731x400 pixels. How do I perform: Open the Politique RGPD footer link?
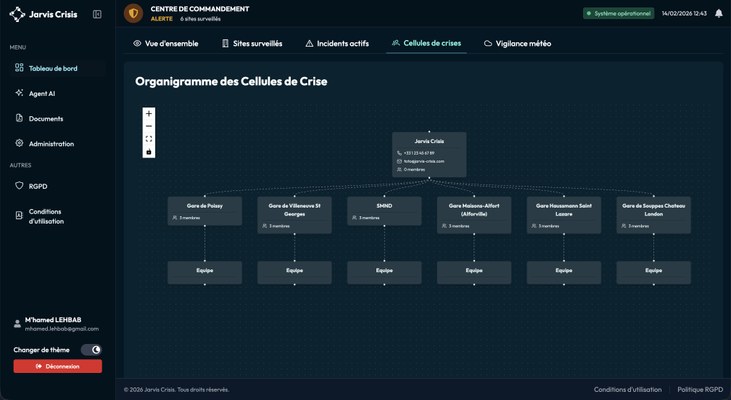click(x=699, y=390)
